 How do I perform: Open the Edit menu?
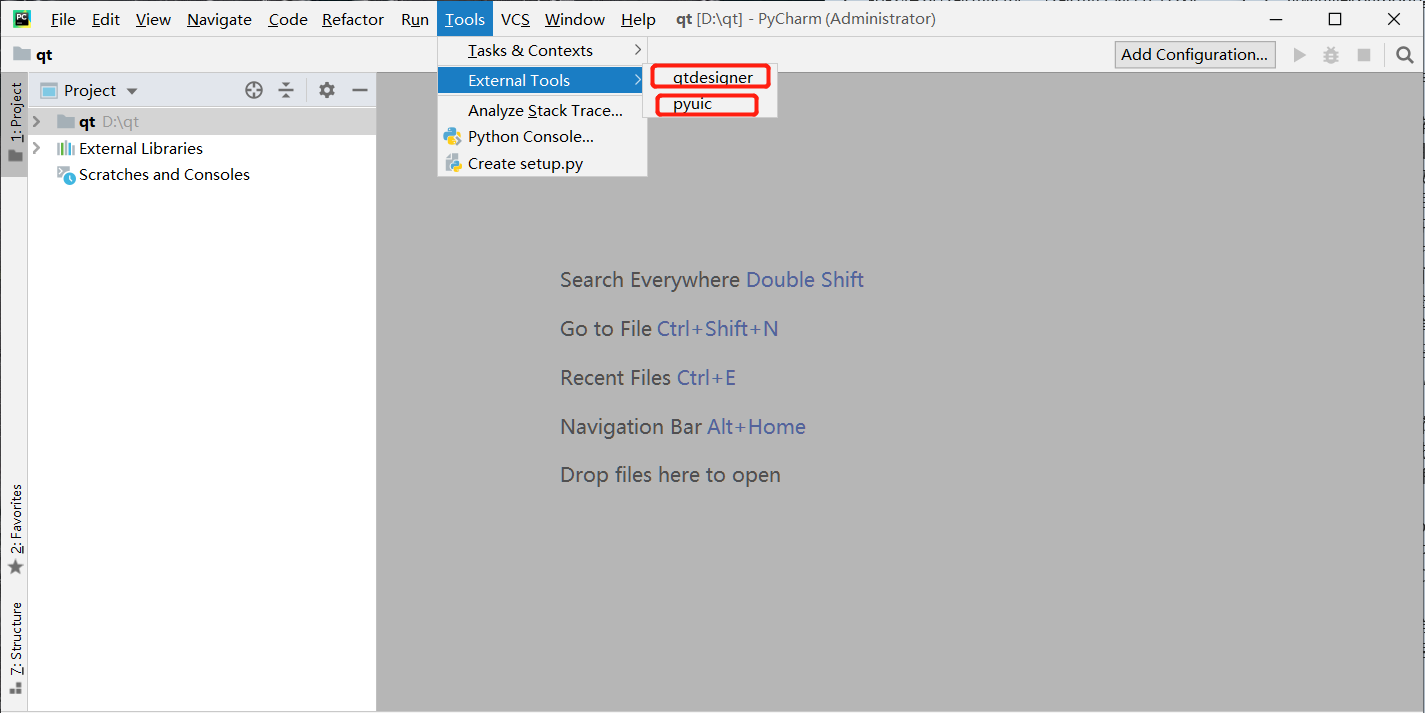pos(105,19)
